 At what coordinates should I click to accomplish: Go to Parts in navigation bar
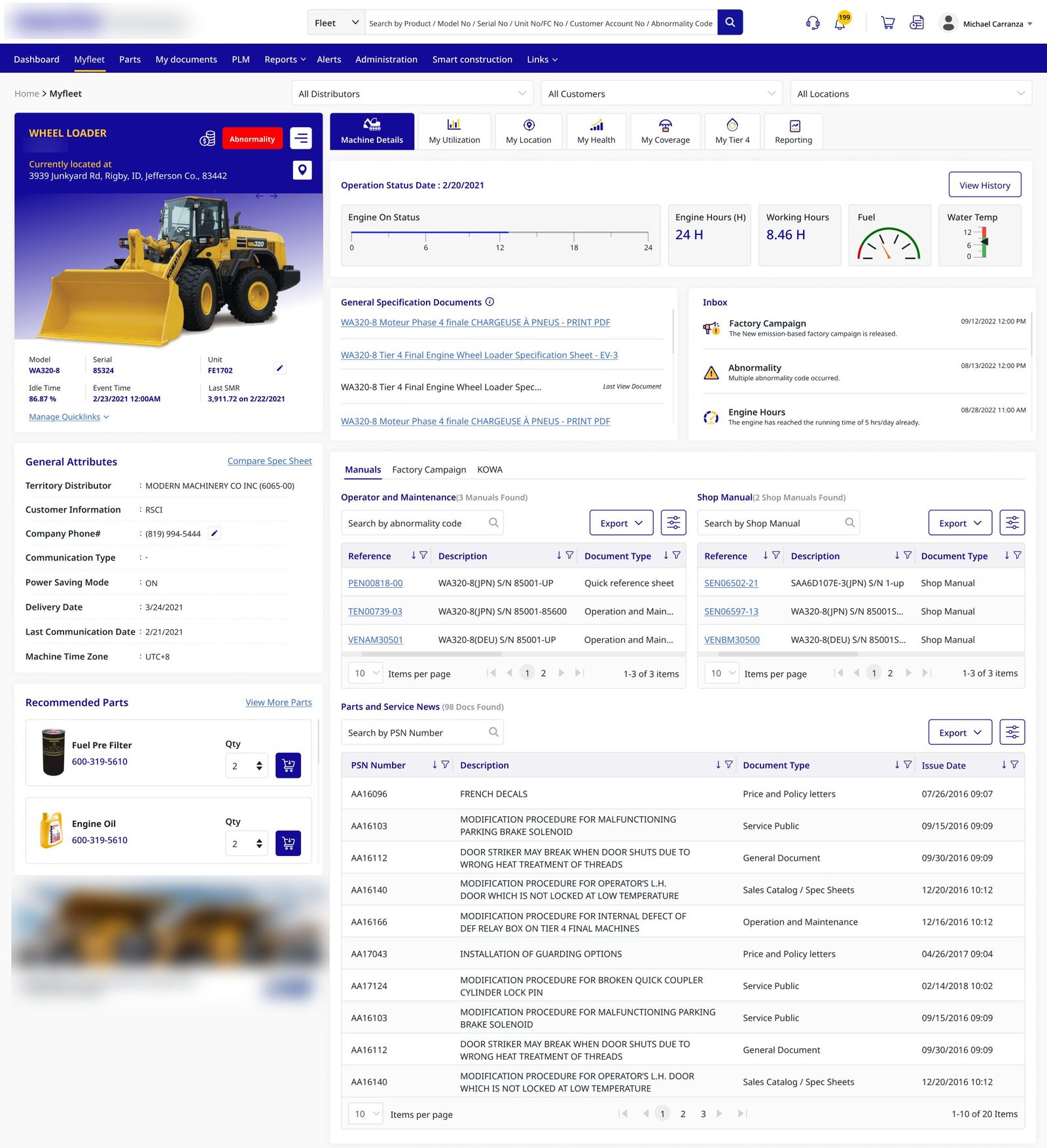point(130,60)
